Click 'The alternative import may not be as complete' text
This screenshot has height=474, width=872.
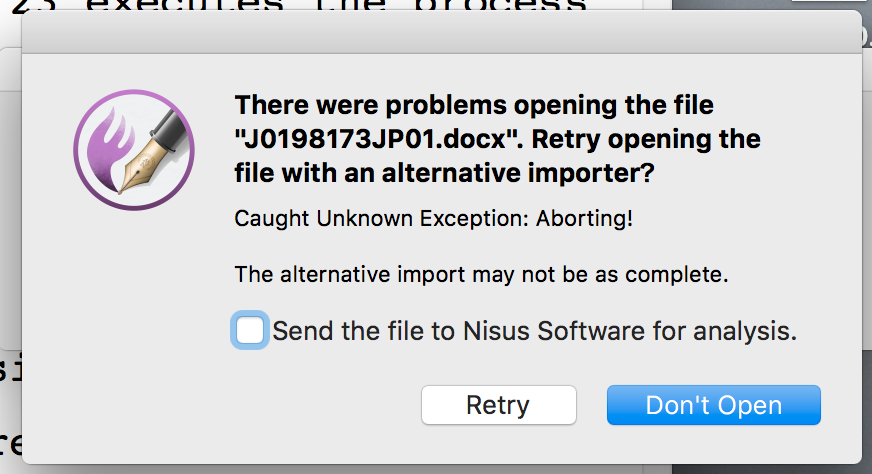(x=481, y=274)
